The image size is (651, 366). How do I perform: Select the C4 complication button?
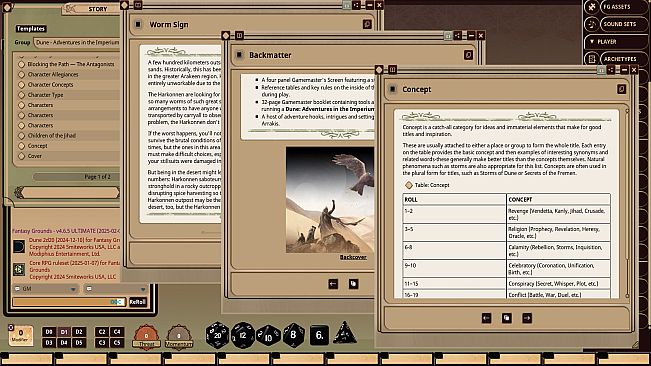(x=117, y=332)
